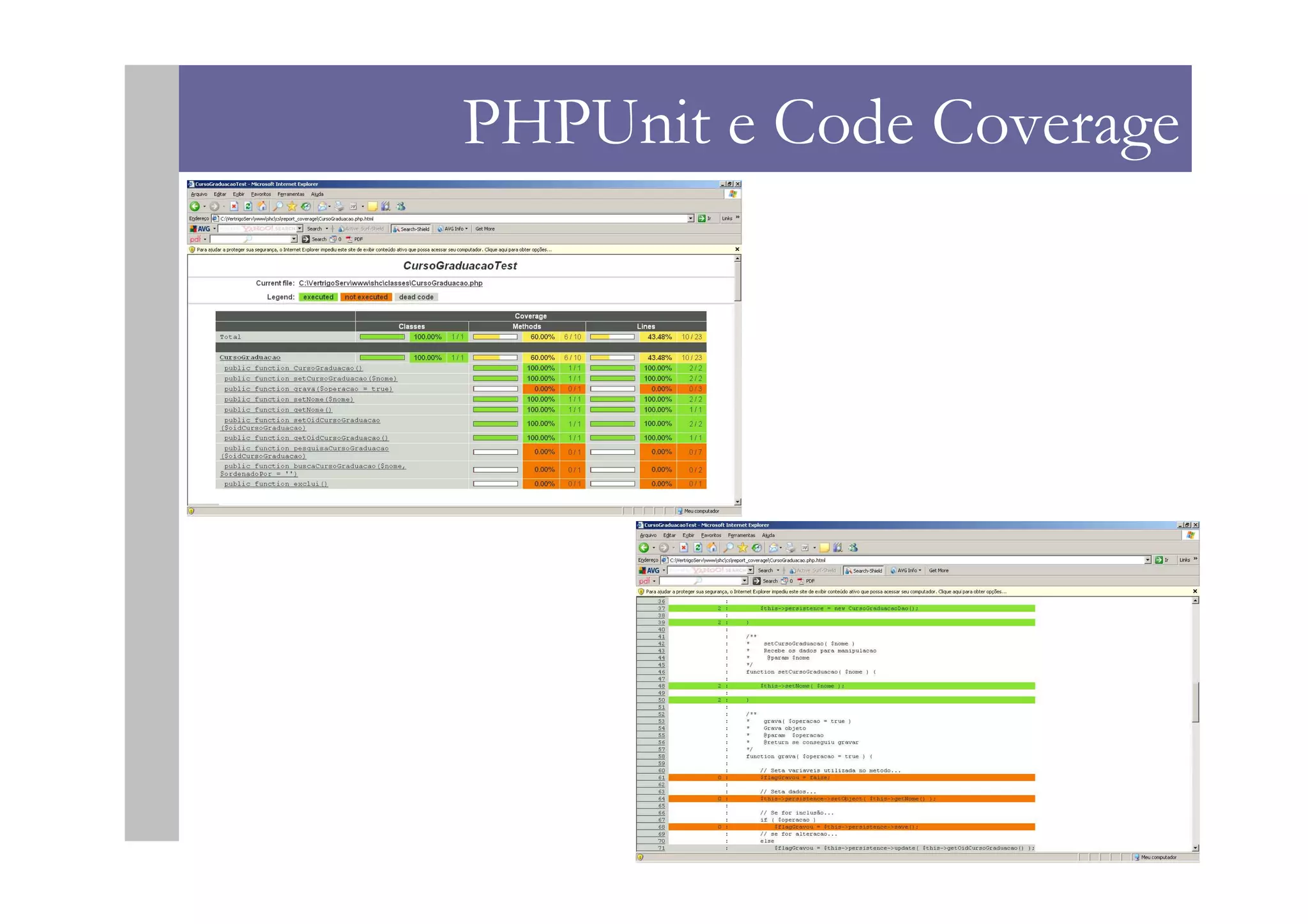This screenshot has height=924, width=1308.
Task: Click Get More in upper AVG toolbar
Action: pos(485,229)
